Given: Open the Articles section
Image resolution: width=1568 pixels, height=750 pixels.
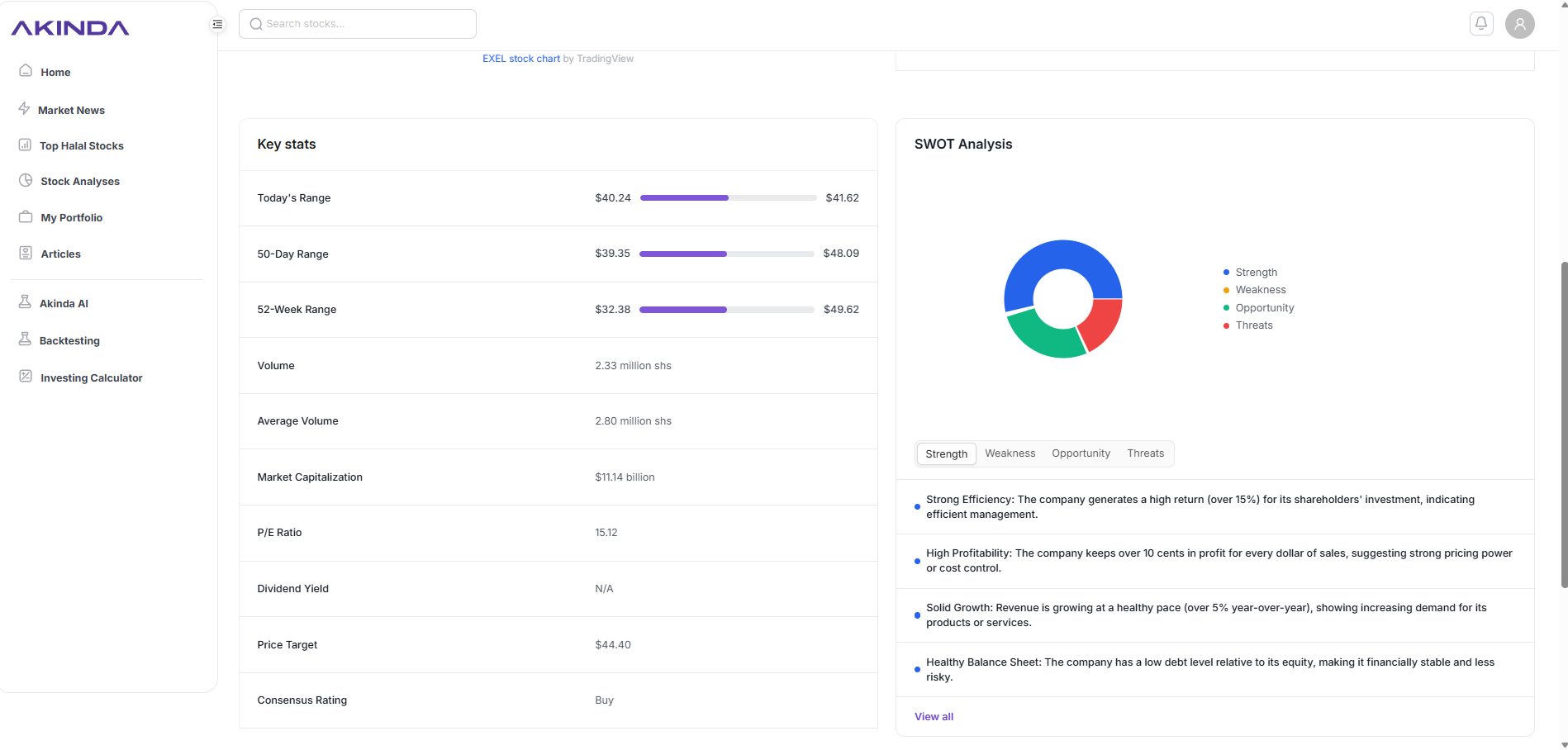Looking at the screenshot, I should (x=60, y=254).
